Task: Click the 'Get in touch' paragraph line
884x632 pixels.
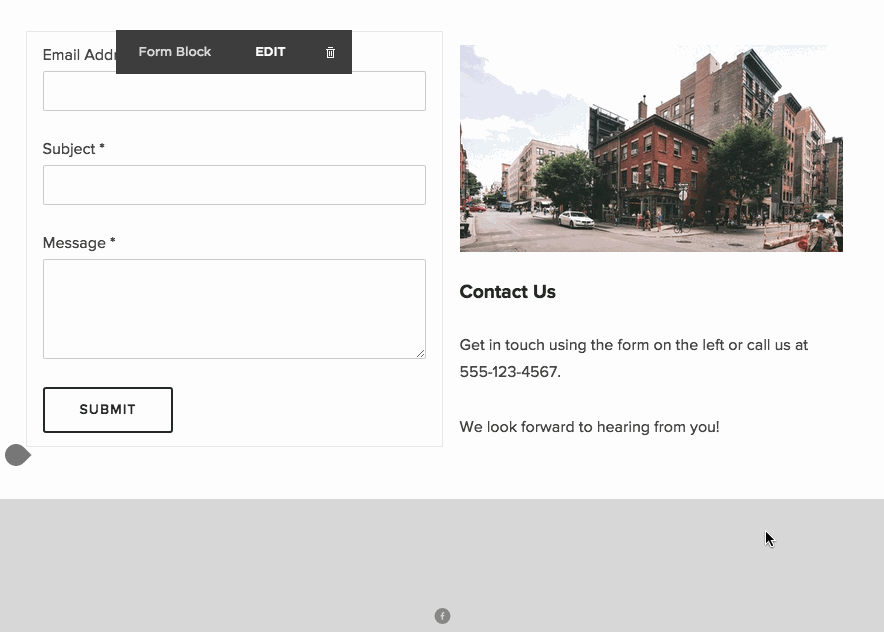Action: pos(633,345)
